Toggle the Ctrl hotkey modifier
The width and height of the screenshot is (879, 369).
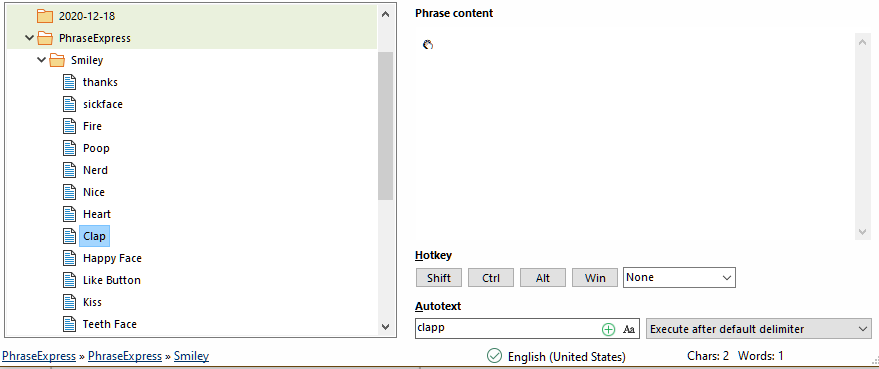coord(491,278)
